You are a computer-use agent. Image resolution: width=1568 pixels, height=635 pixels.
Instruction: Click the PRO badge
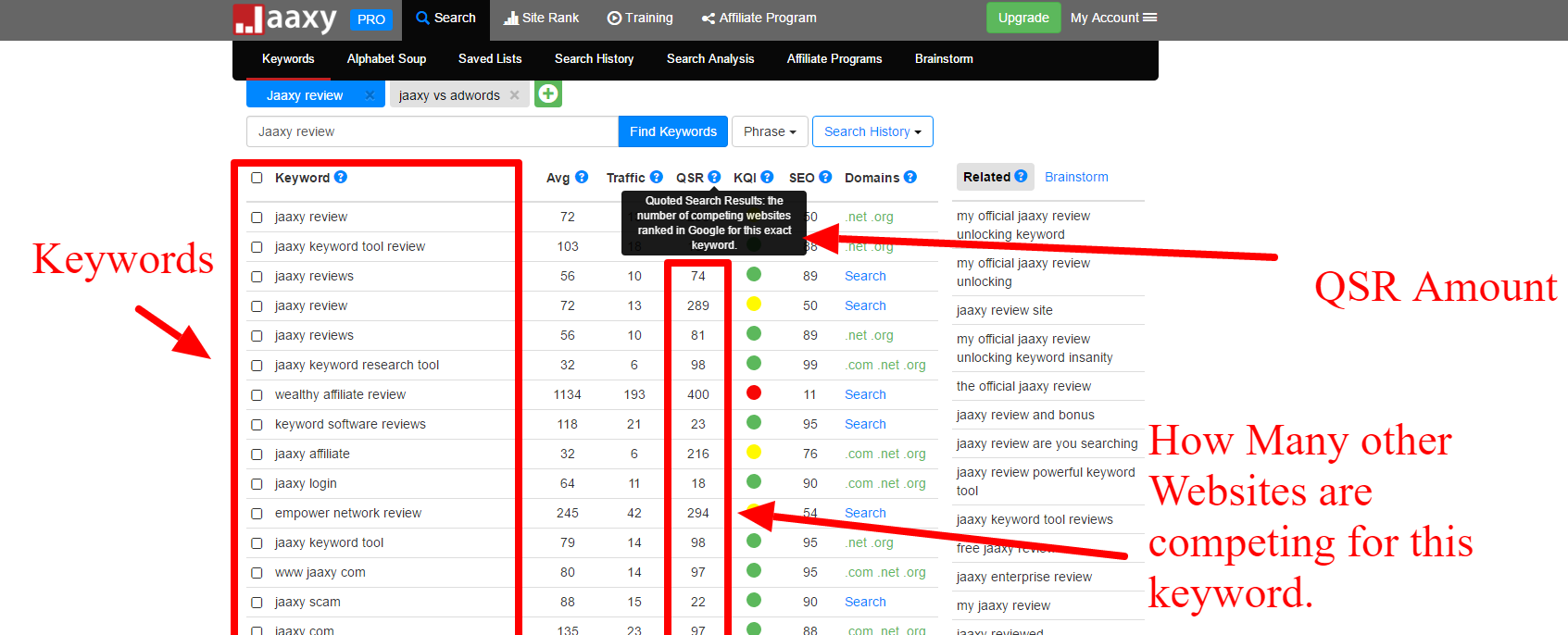[x=371, y=19]
